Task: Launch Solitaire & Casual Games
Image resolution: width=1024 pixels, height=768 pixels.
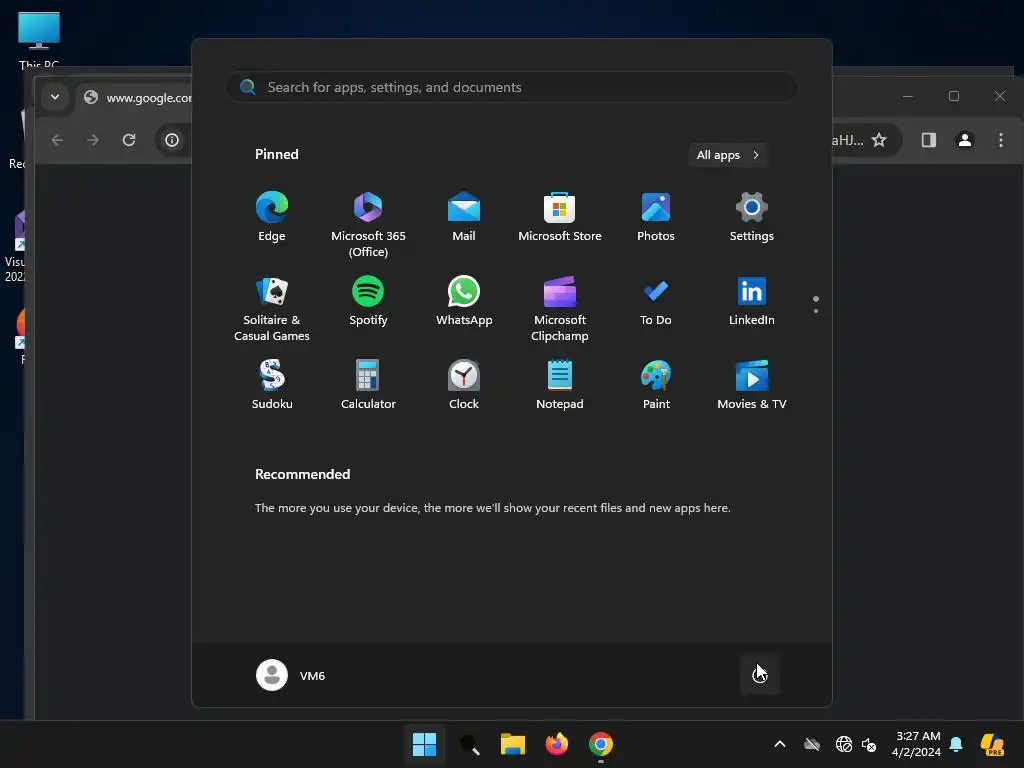Action: coord(272,309)
